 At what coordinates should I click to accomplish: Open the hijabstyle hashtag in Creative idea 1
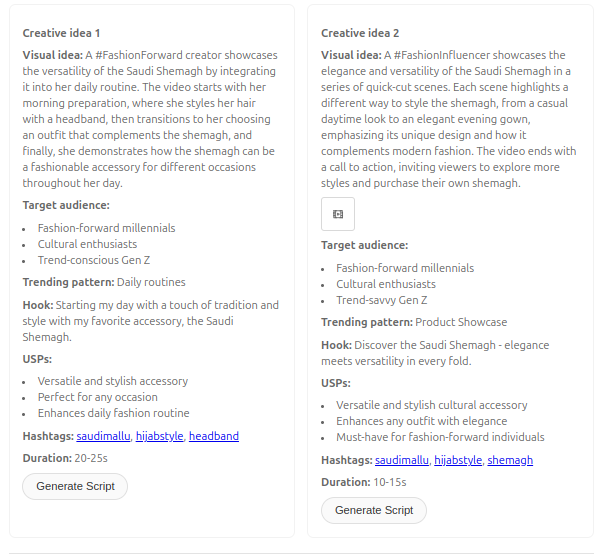point(159,436)
